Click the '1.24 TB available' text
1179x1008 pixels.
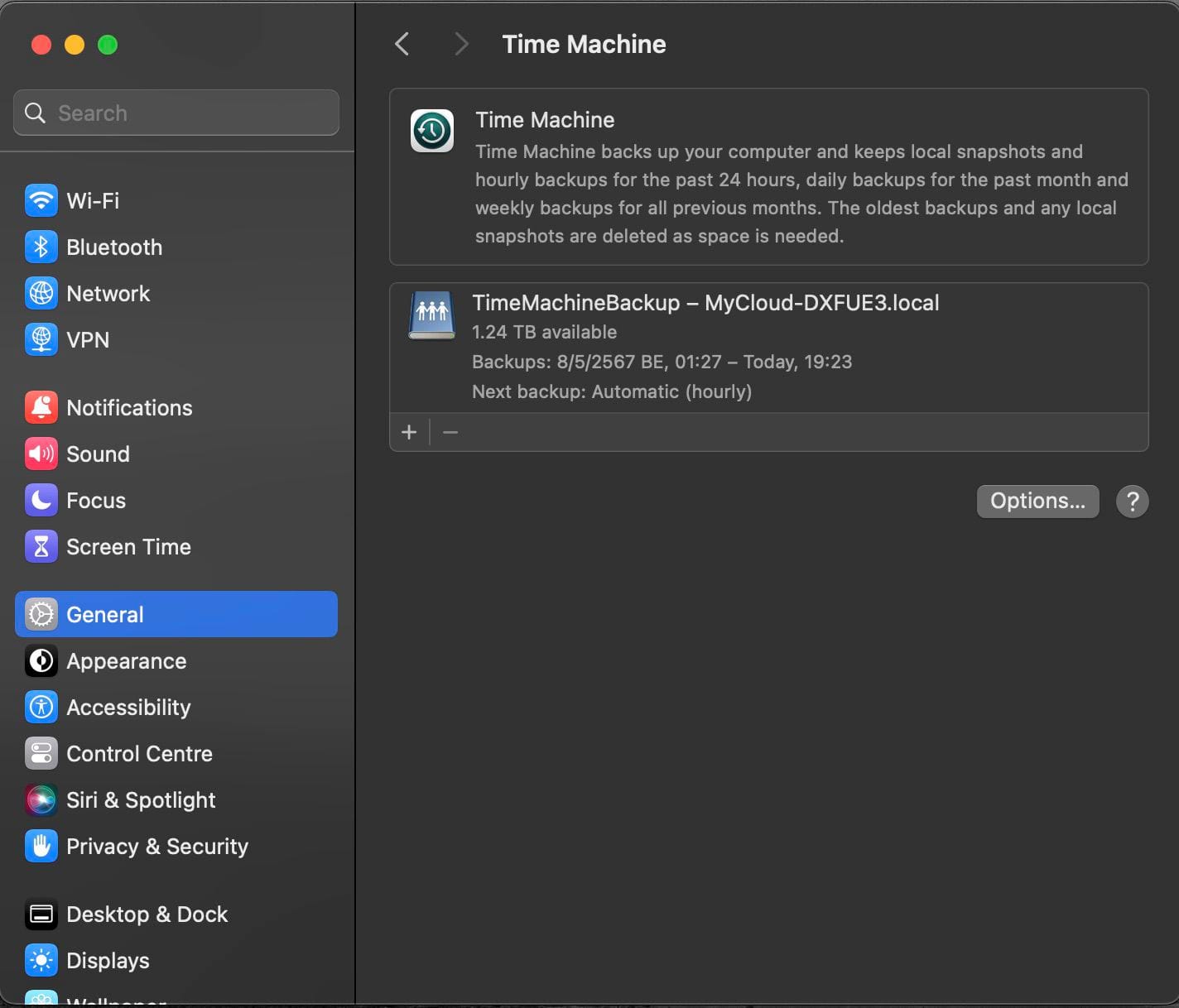tap(544, 332)
